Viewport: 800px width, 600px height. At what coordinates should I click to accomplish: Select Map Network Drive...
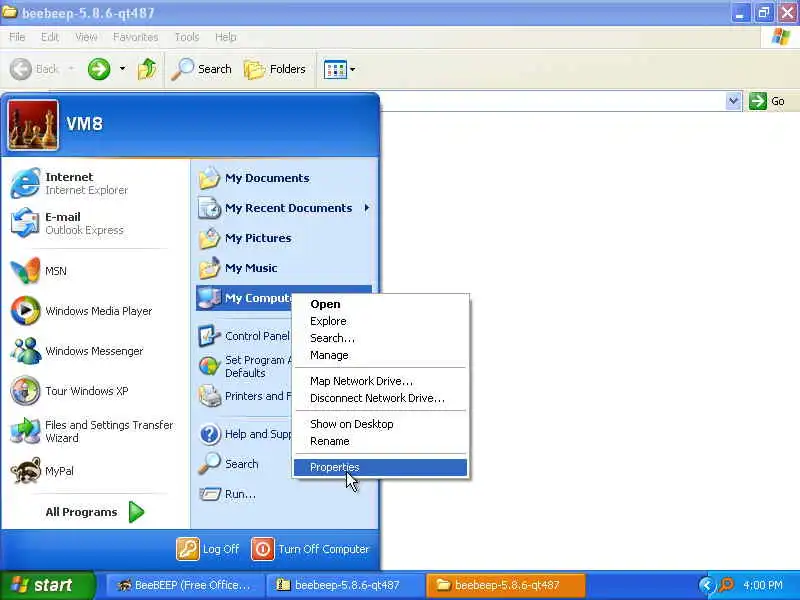point(380,381)
